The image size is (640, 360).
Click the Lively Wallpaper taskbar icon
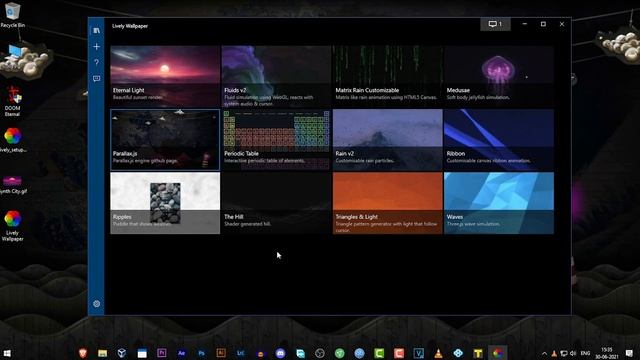(498, 353)
